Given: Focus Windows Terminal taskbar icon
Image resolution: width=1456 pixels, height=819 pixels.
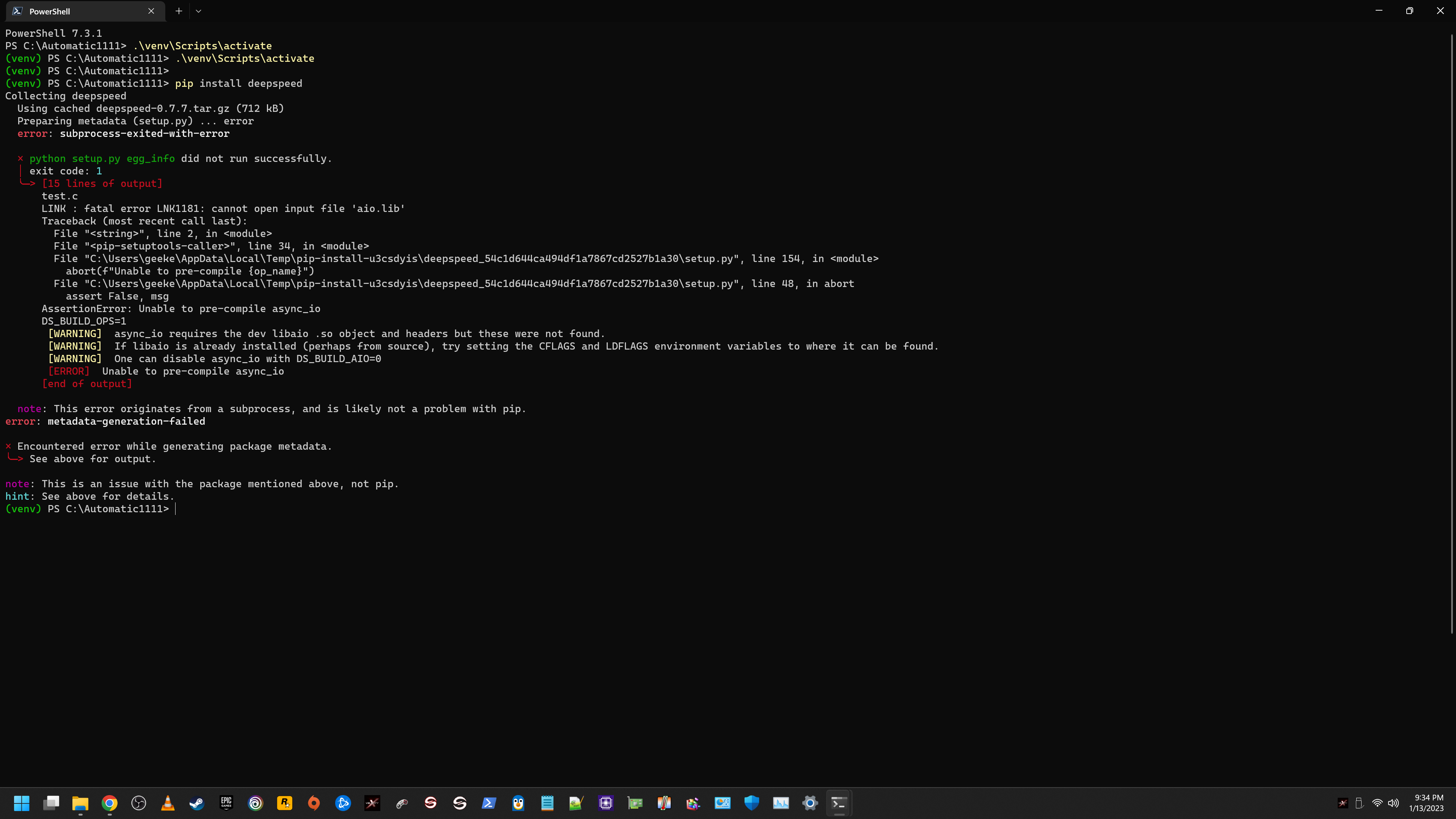Looking at the screenshot, I should tap(839, 803).
